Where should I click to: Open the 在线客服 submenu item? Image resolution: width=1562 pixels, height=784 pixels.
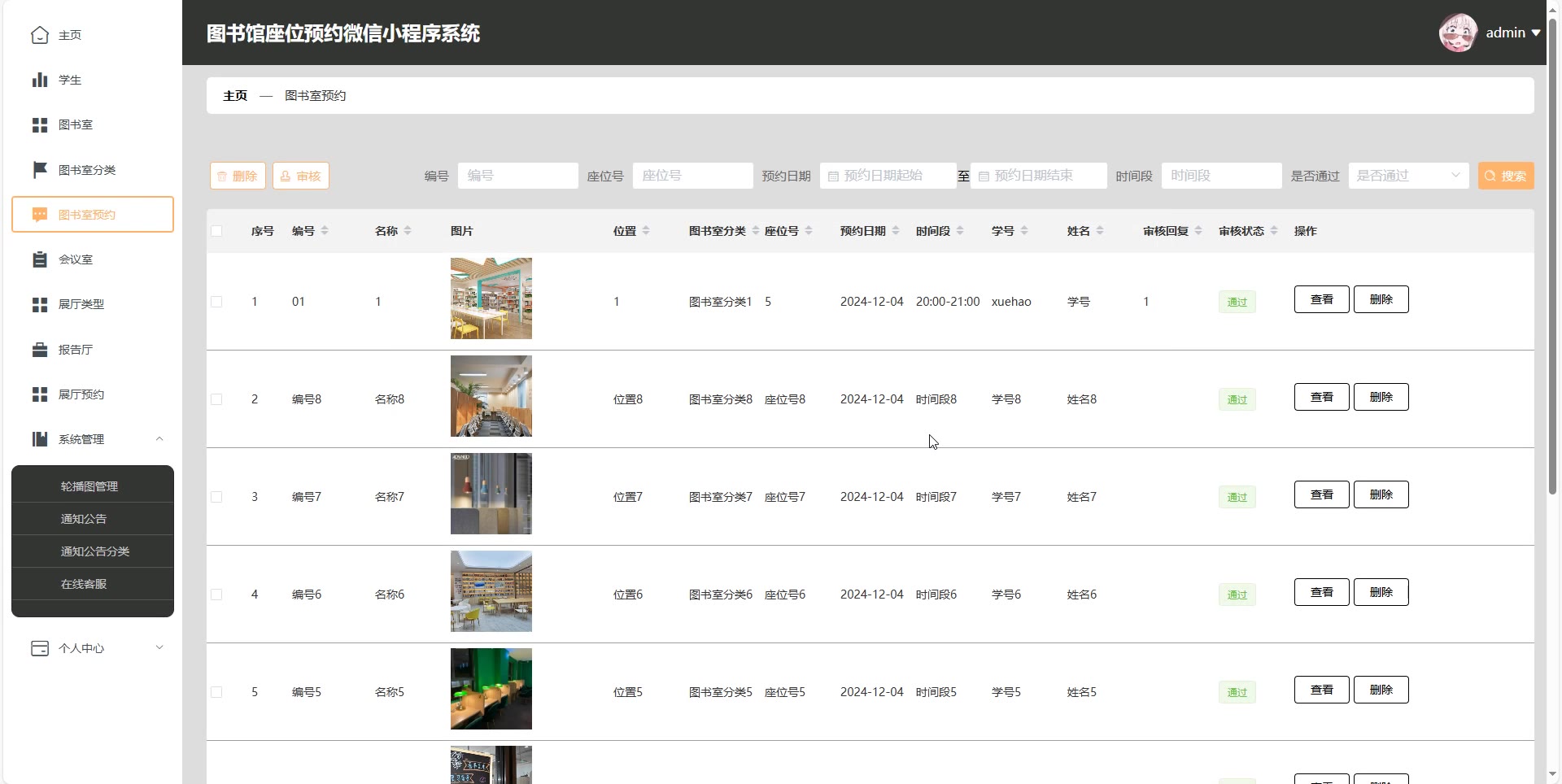click(84, 584)
